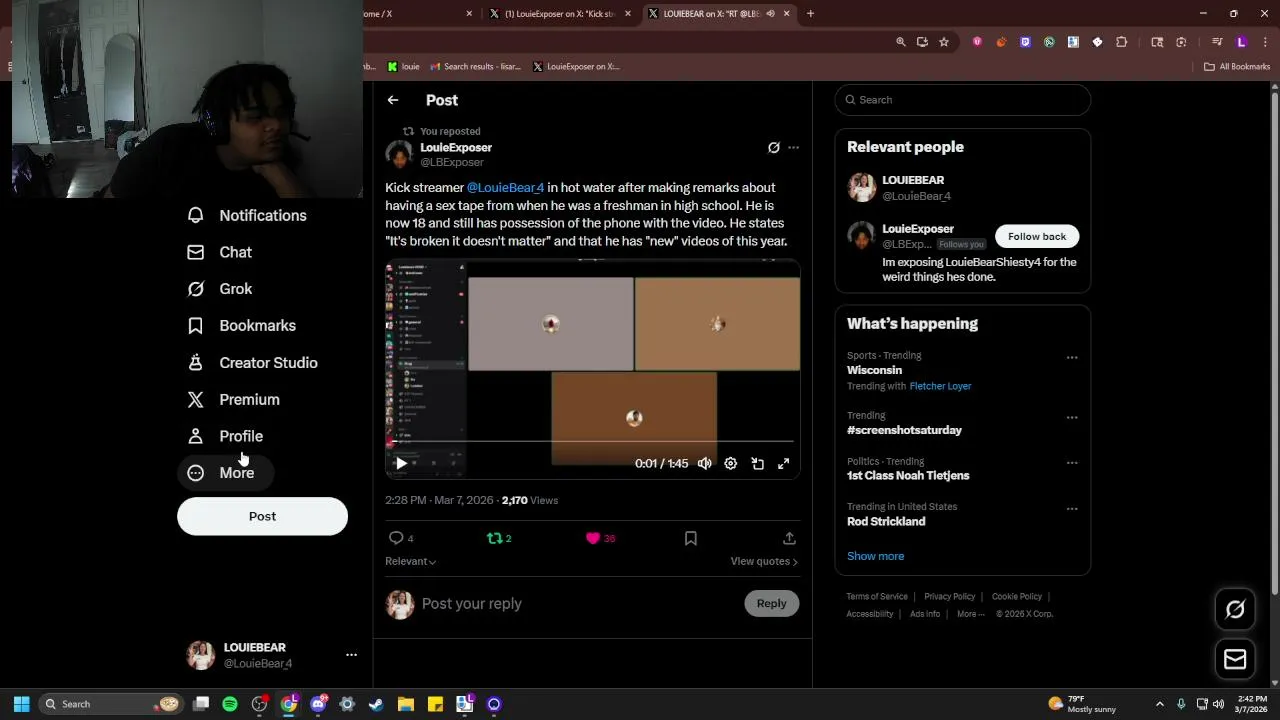
Task: Open View quotes link
Action: coord(764,561)
